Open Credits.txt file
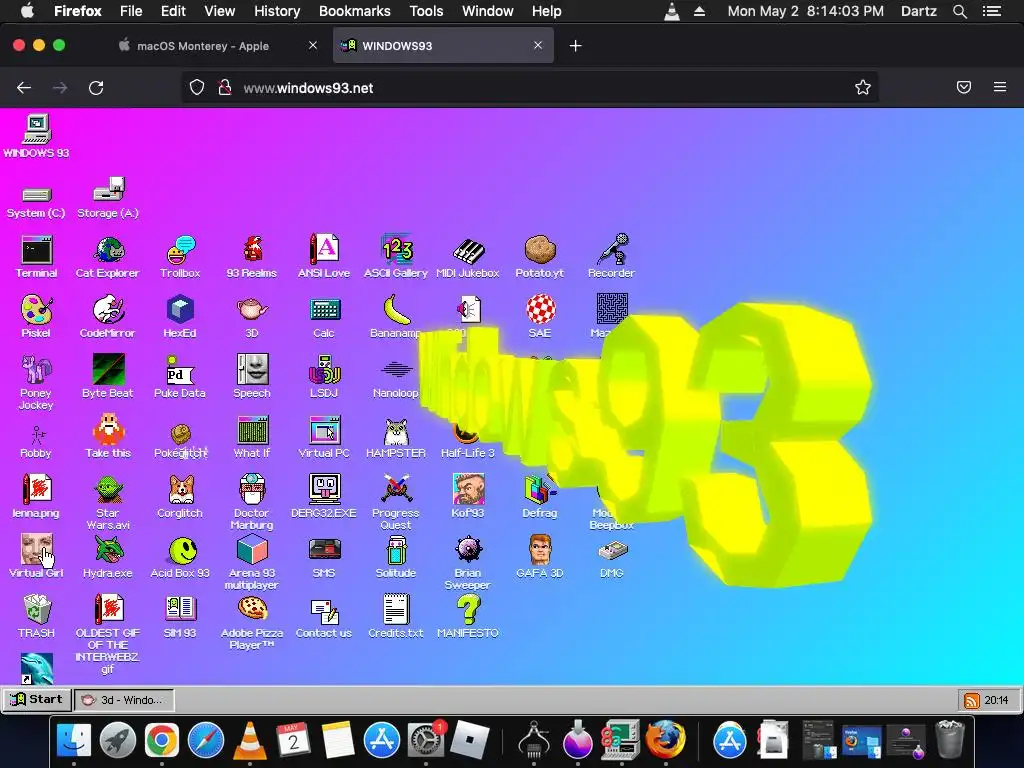Image resolution: width=1024 pixels, height=768 pixels. pos(396,609)
